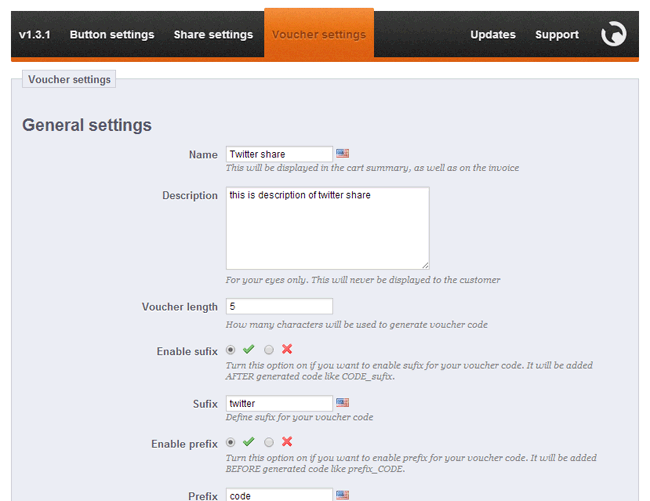The image size is (650, 501).
Task: Select the No radio for Enable prefix
Action: pyautogui.click(x=269, y=442)
